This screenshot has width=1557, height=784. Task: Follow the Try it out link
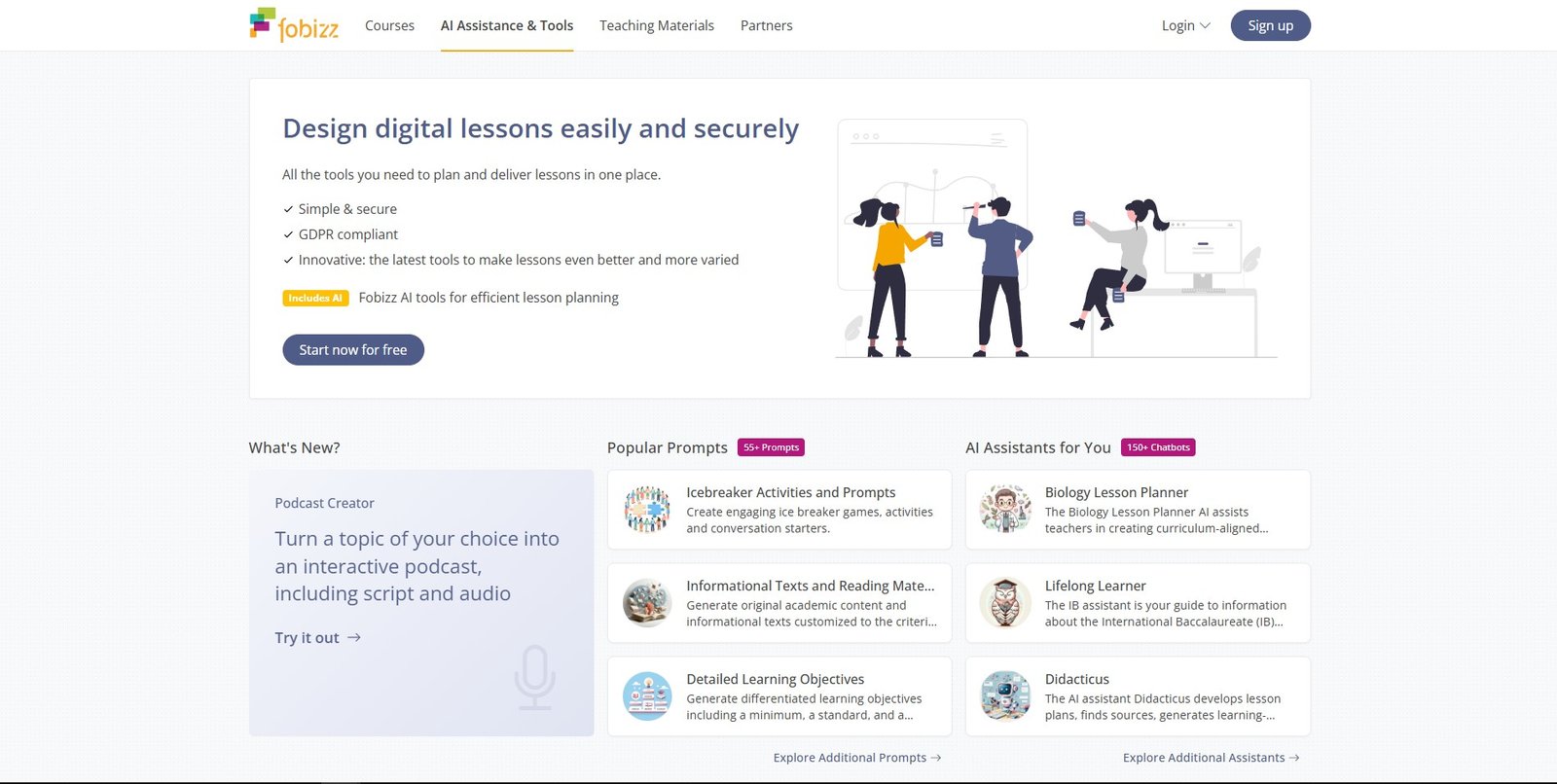coord(318,638)
